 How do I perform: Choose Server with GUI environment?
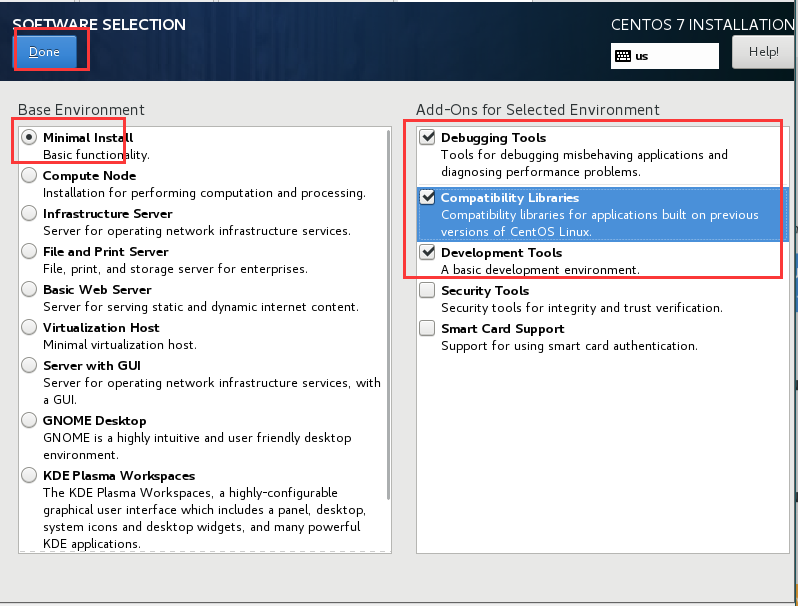tap(29, 366)
